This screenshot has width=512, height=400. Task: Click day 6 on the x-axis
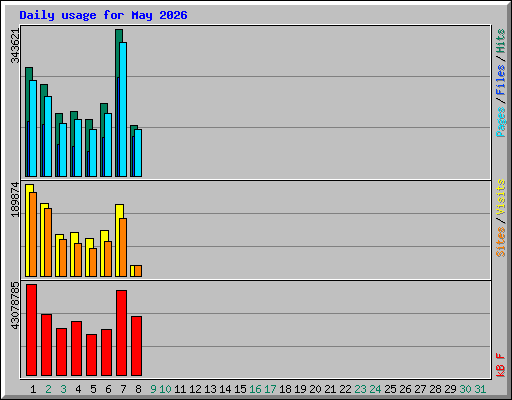point(108,389)
